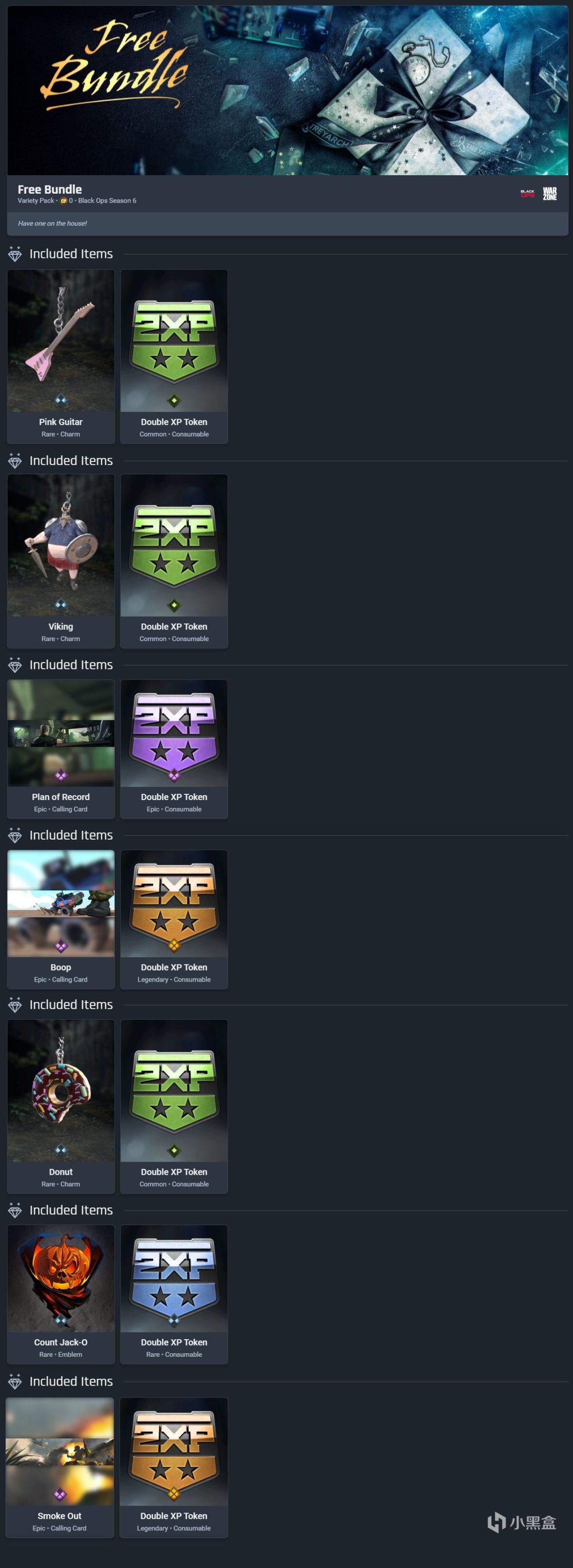The height and width of the screenshot is (1568, 573).
Task: Click the Free Bundle title text
Action: pyautogui.click(x=49, y=189)
